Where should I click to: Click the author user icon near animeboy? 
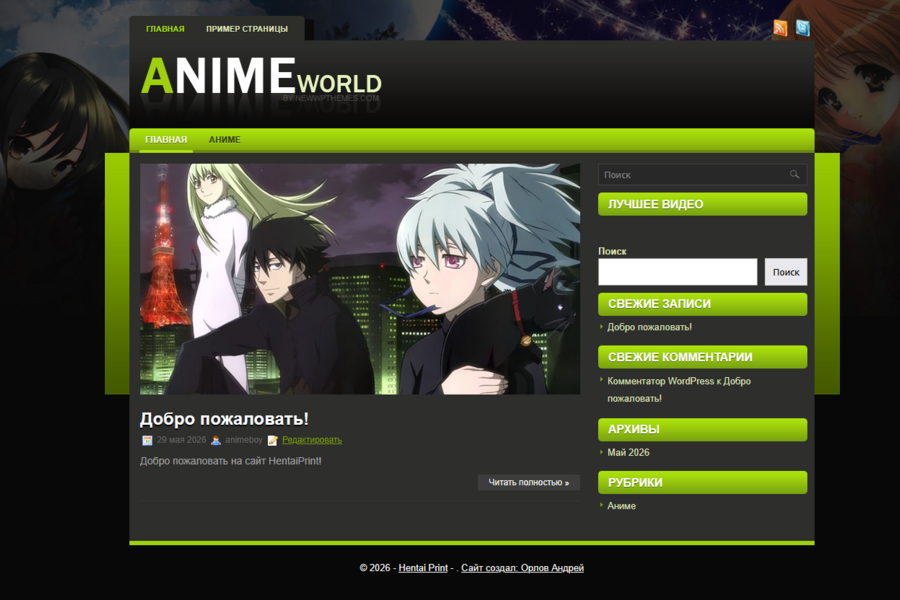pos(216,440)
